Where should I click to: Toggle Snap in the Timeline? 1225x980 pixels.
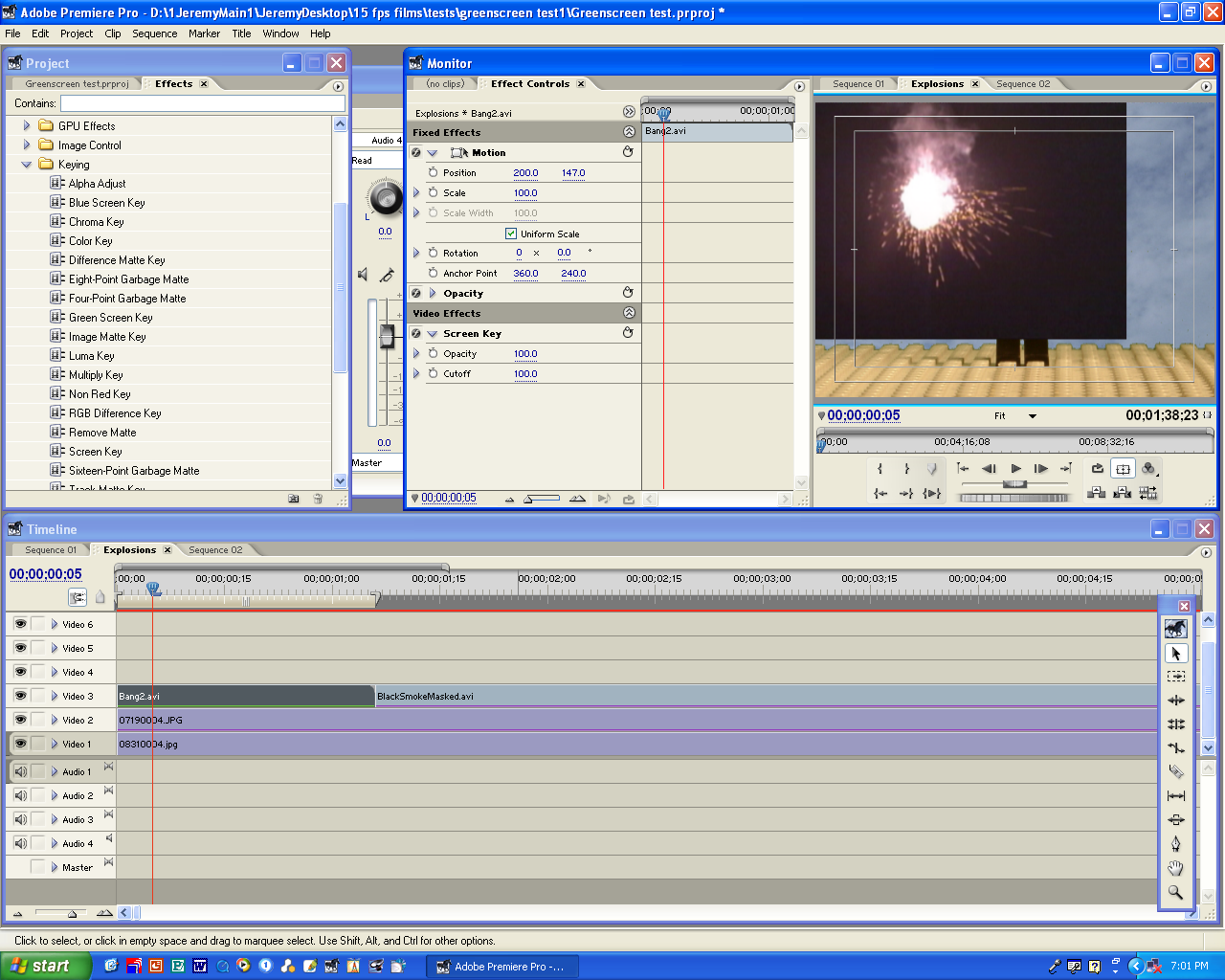coord(78,598)
